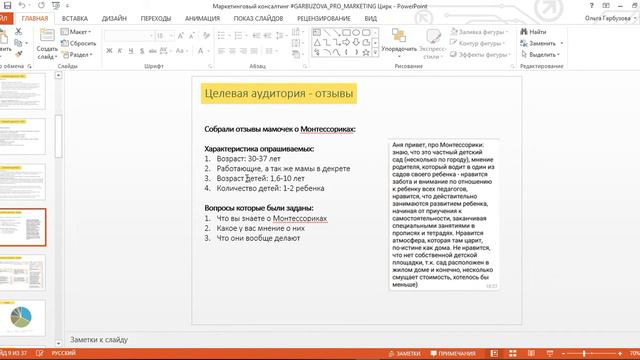This screenshot has width=640, height=360.
Task: Redo the last action
Action: click(x=41, y=6)
